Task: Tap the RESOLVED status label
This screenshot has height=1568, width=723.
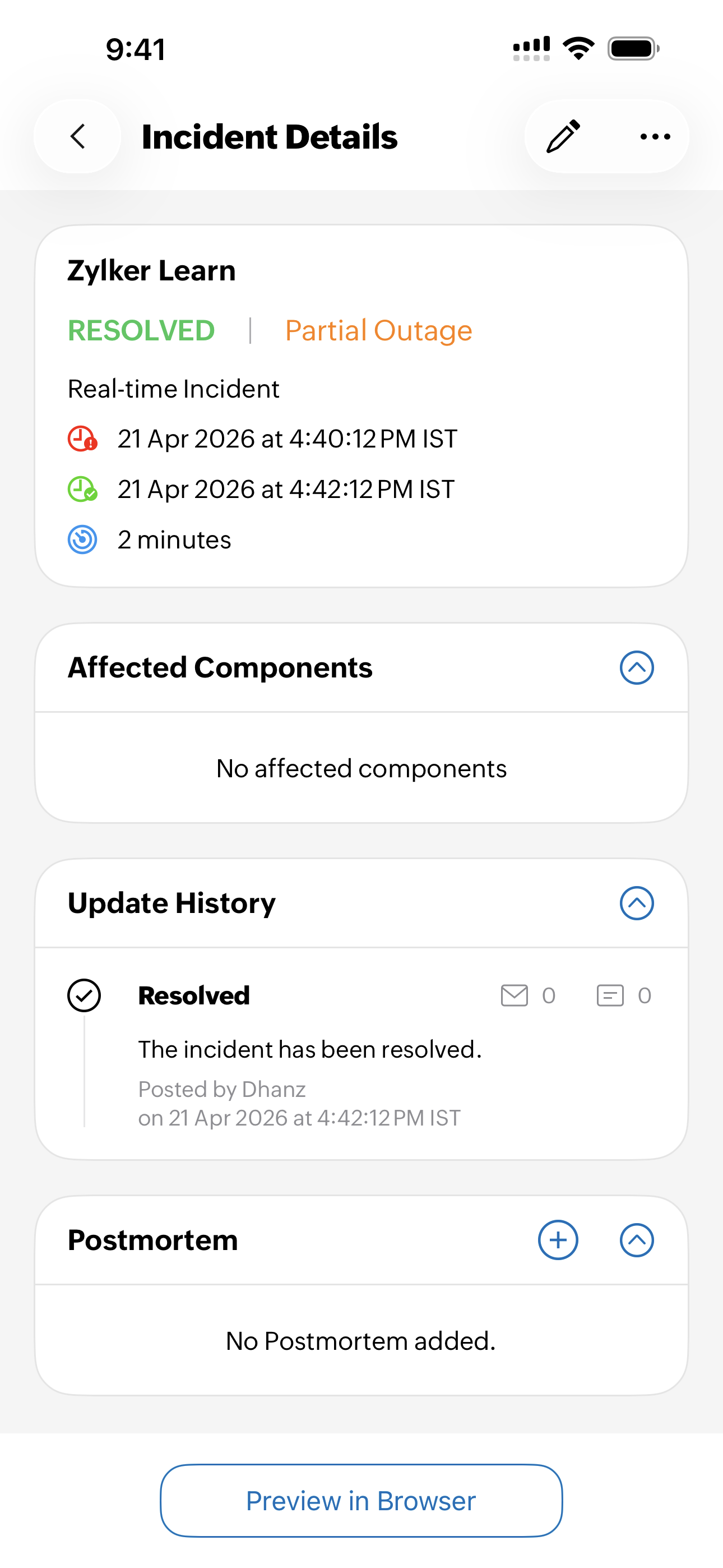Action: click(x=141, y=330)
